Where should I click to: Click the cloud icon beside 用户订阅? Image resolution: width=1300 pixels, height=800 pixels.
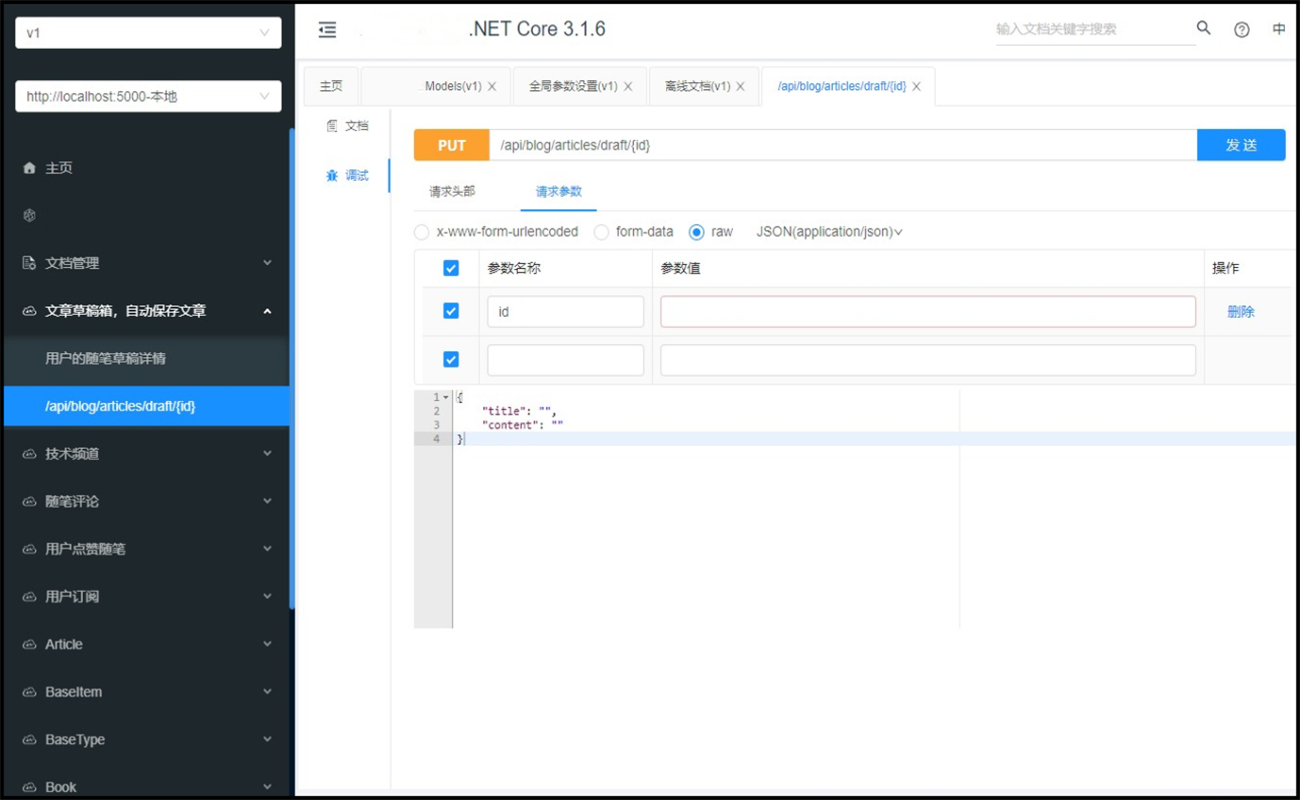(29, 597)
